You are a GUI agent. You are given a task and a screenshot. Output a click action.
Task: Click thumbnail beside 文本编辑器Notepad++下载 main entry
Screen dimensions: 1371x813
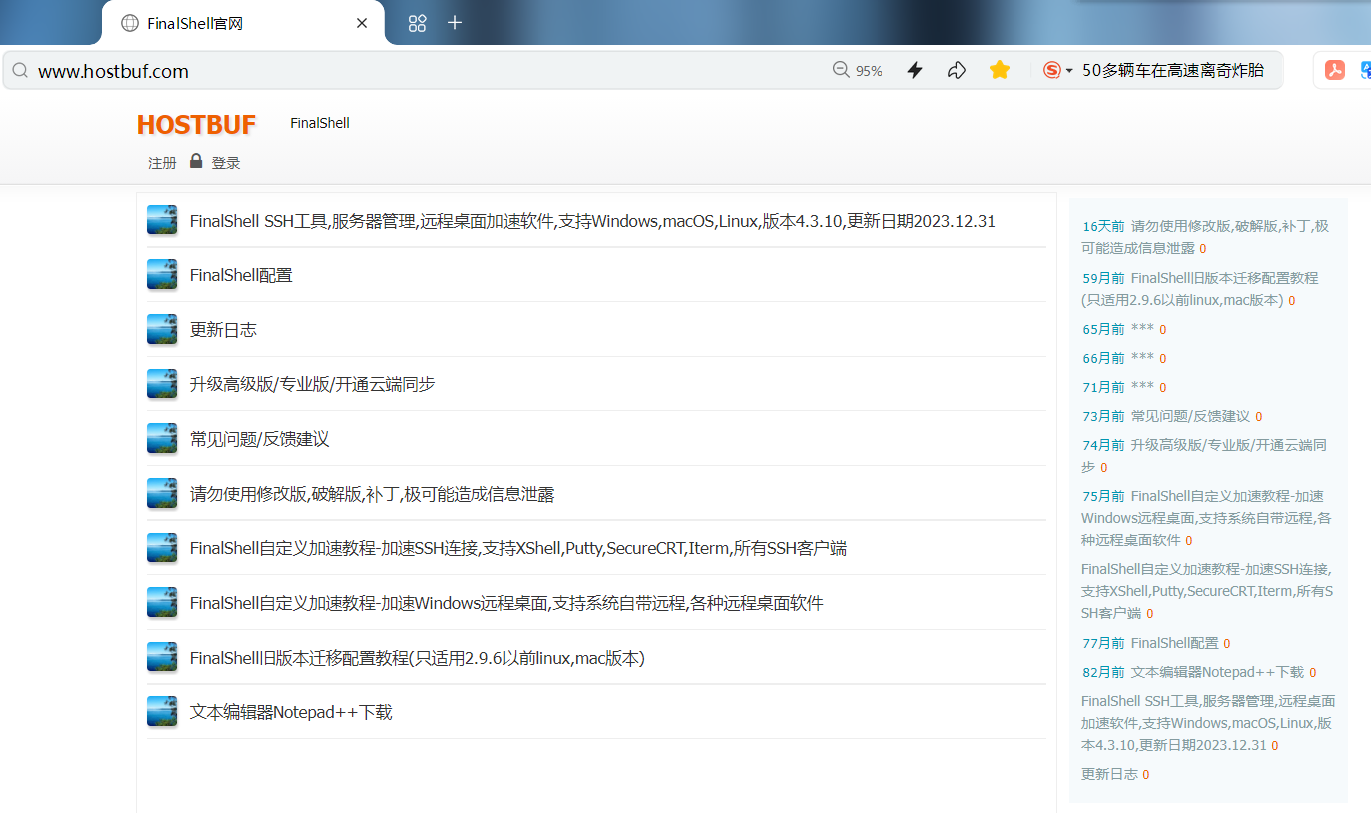pyautogui.click(x=162, y=711)
